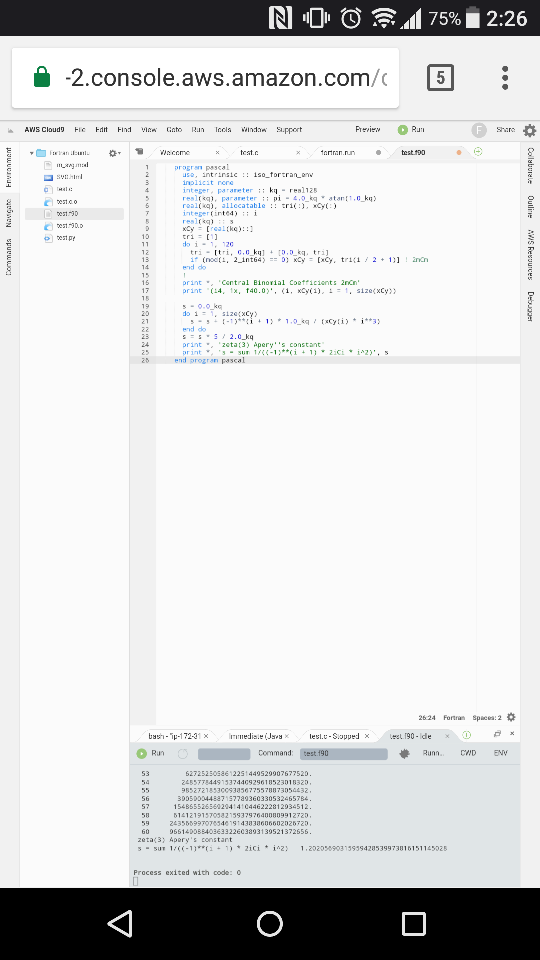Click the editor pane tab-list icon
Image resolution: width=540 pixels, height=960 pixels.
click(x=139, y=152)
